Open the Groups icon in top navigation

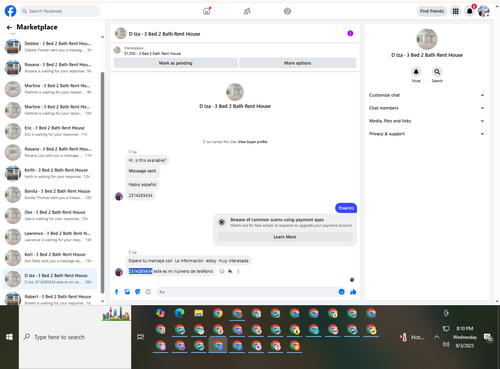287,11
